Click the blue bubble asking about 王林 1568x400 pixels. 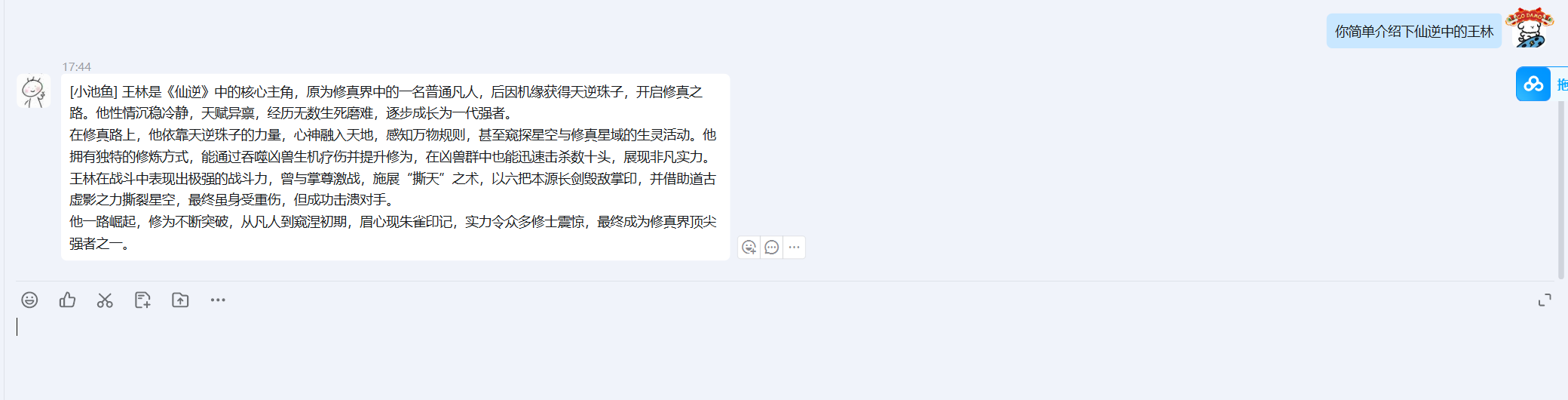point(1413,31)
